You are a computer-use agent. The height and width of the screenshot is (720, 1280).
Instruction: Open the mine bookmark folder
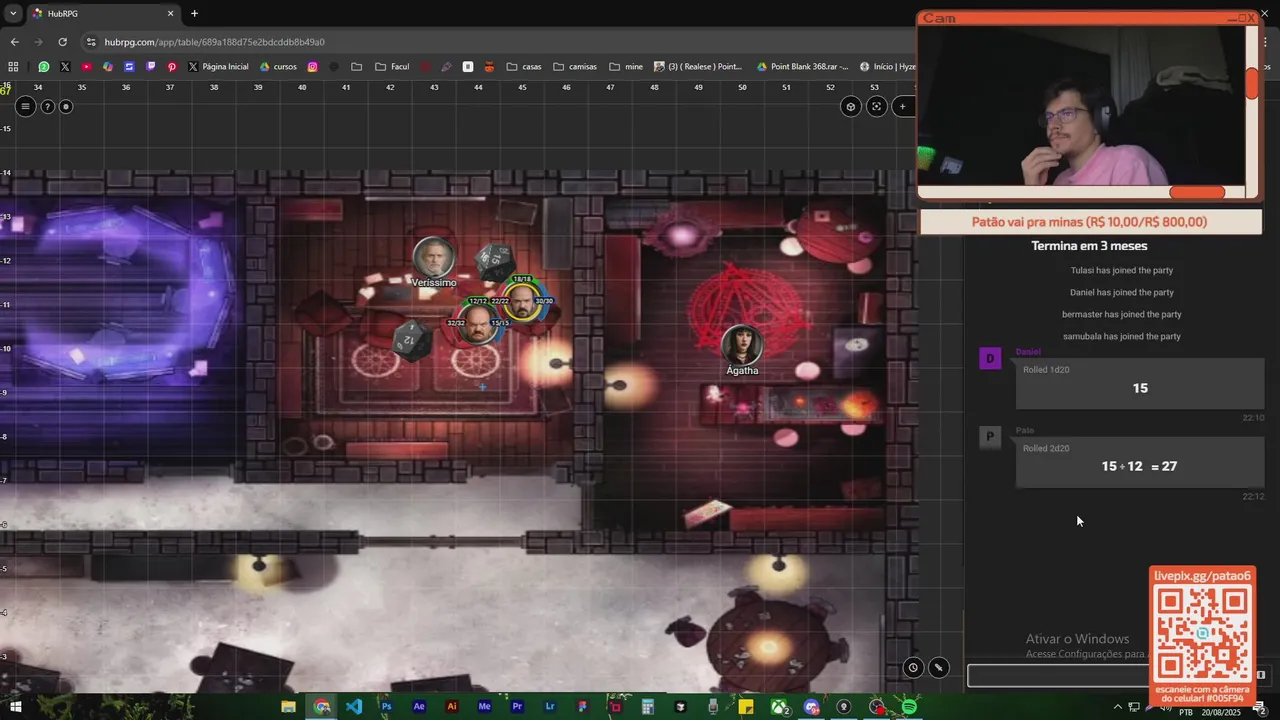point(625,67)
